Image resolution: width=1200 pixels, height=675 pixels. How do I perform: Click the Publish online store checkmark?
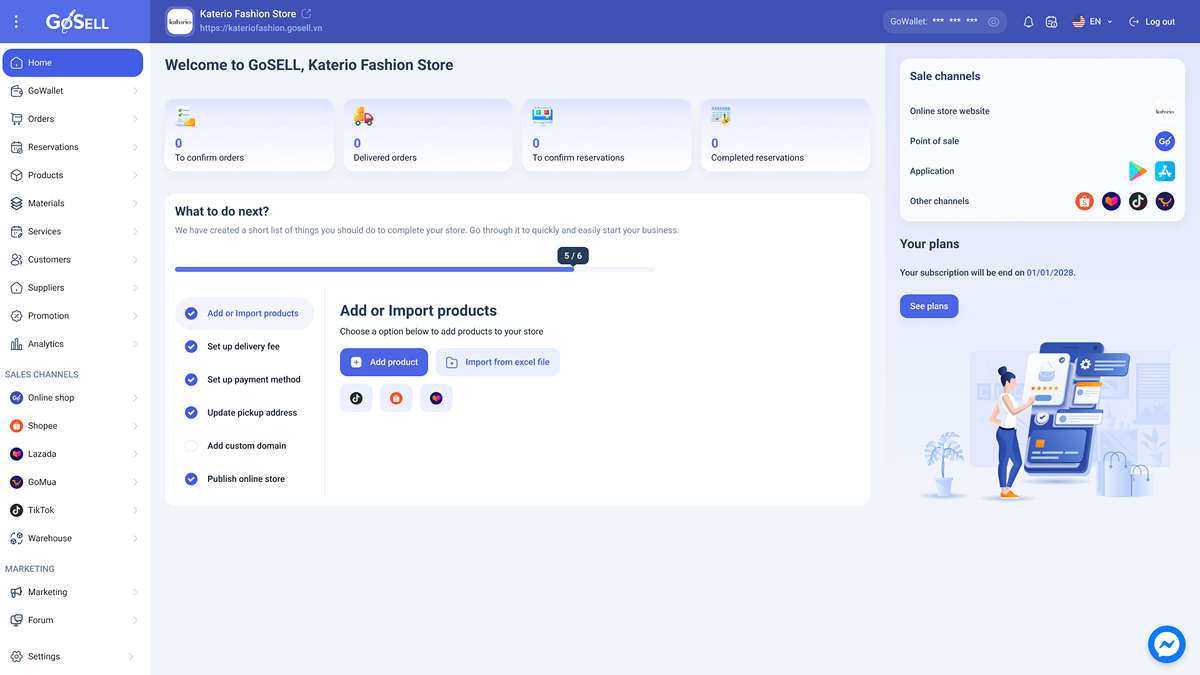pos(191,479)
